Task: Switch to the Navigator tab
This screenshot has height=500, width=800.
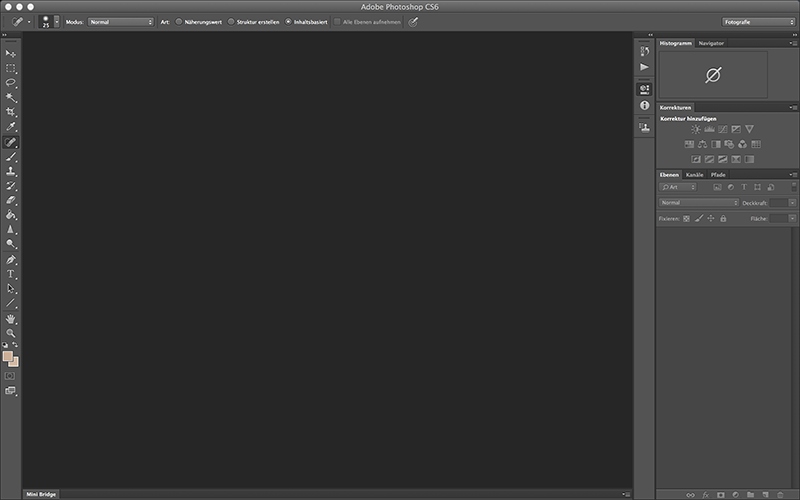Action: pyautogui.click(x=711, y=43)
